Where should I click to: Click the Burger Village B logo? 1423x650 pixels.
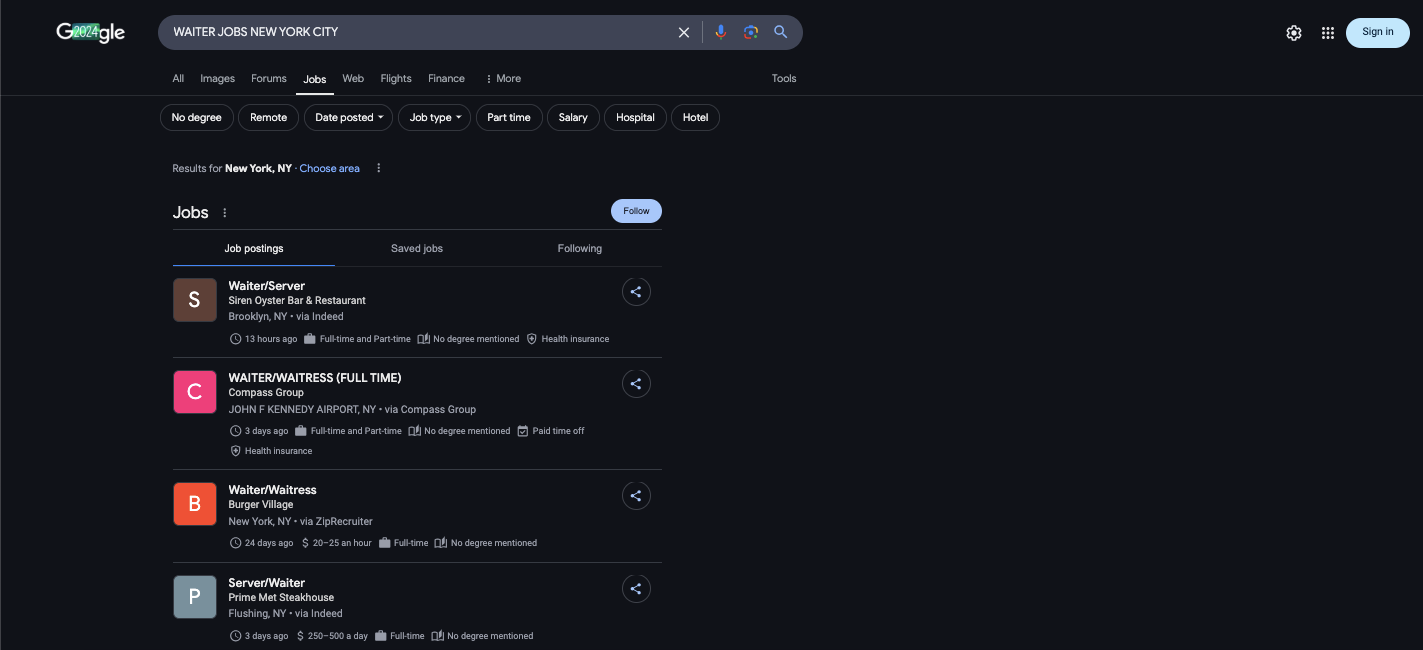[195, 504]
